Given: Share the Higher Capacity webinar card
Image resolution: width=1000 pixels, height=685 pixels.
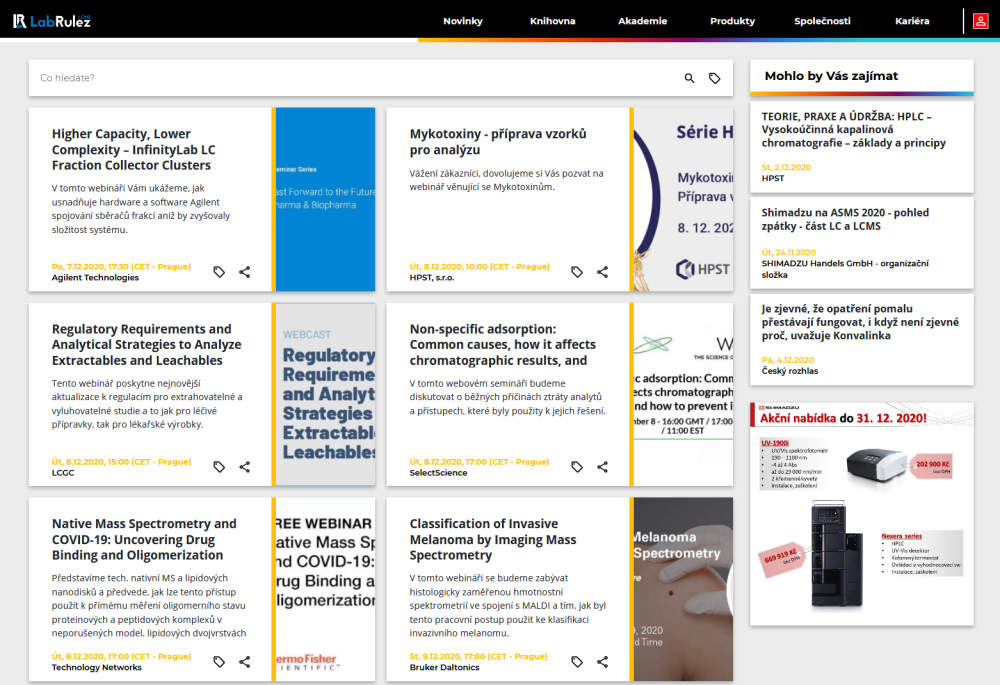Looking at the screenshot, I should tap(244, 272).
